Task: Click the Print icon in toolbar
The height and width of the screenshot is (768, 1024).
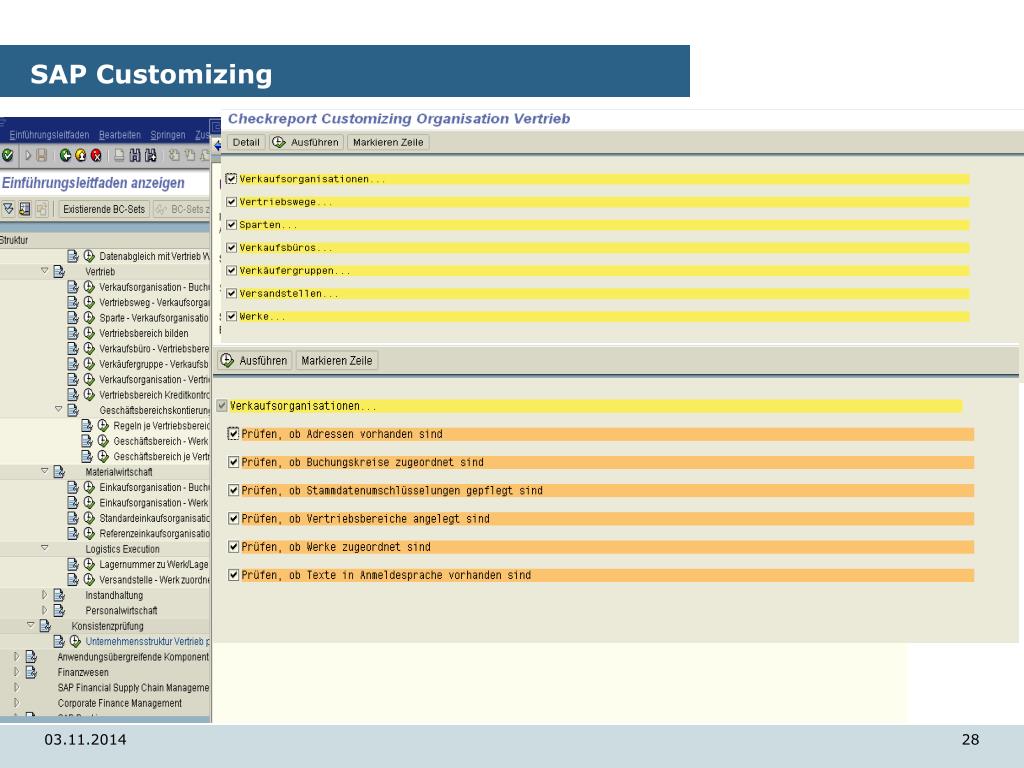Action: (x=120, y=155)
